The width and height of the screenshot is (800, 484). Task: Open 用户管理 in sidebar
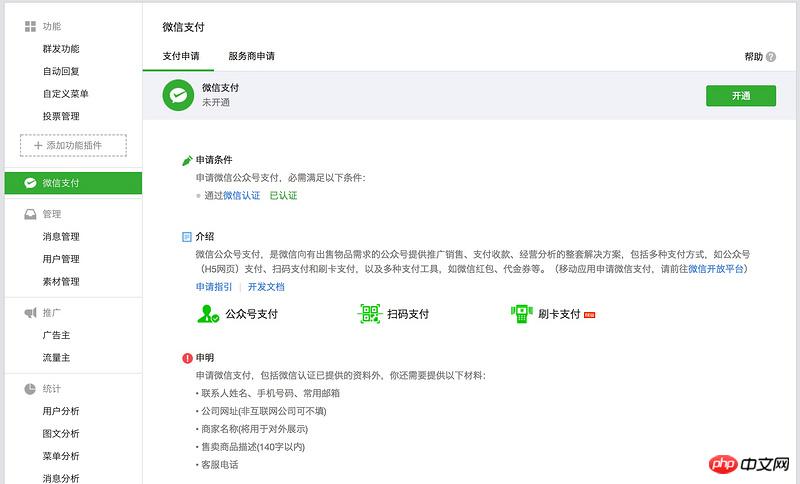(x=61, y=259)
